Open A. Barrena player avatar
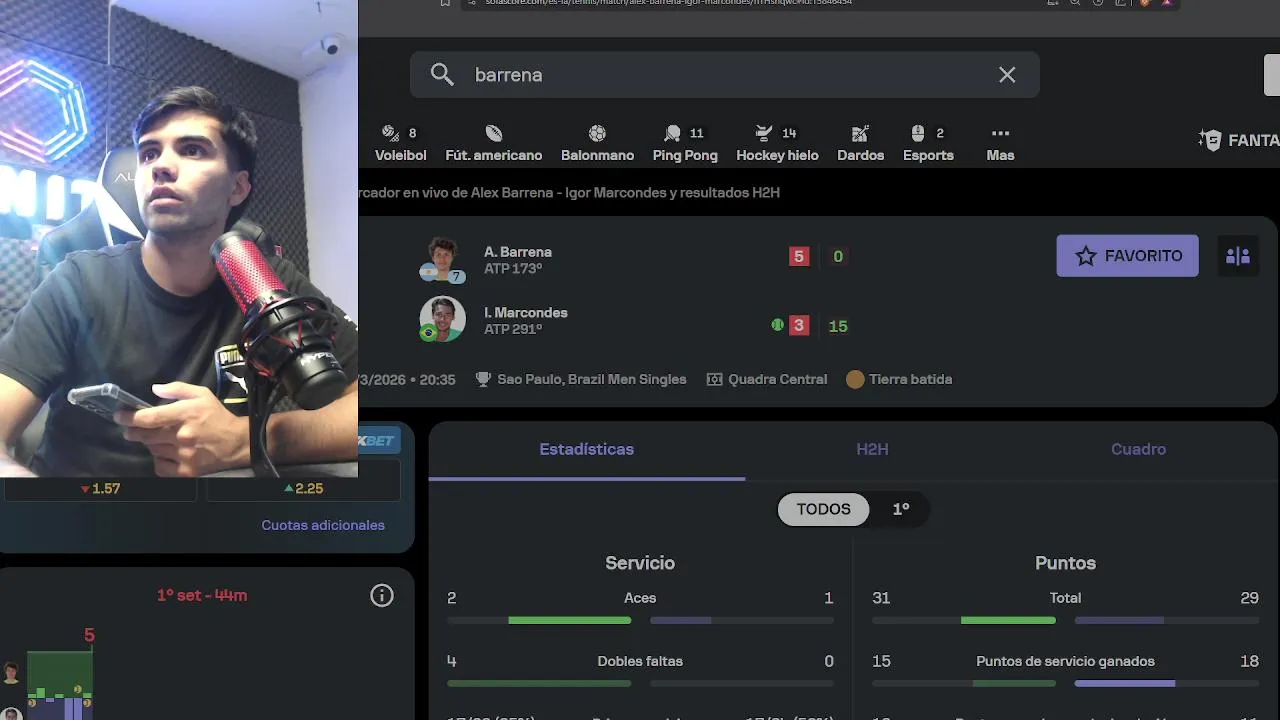Screen dimensions: 1280x720 tap(442, 260)
